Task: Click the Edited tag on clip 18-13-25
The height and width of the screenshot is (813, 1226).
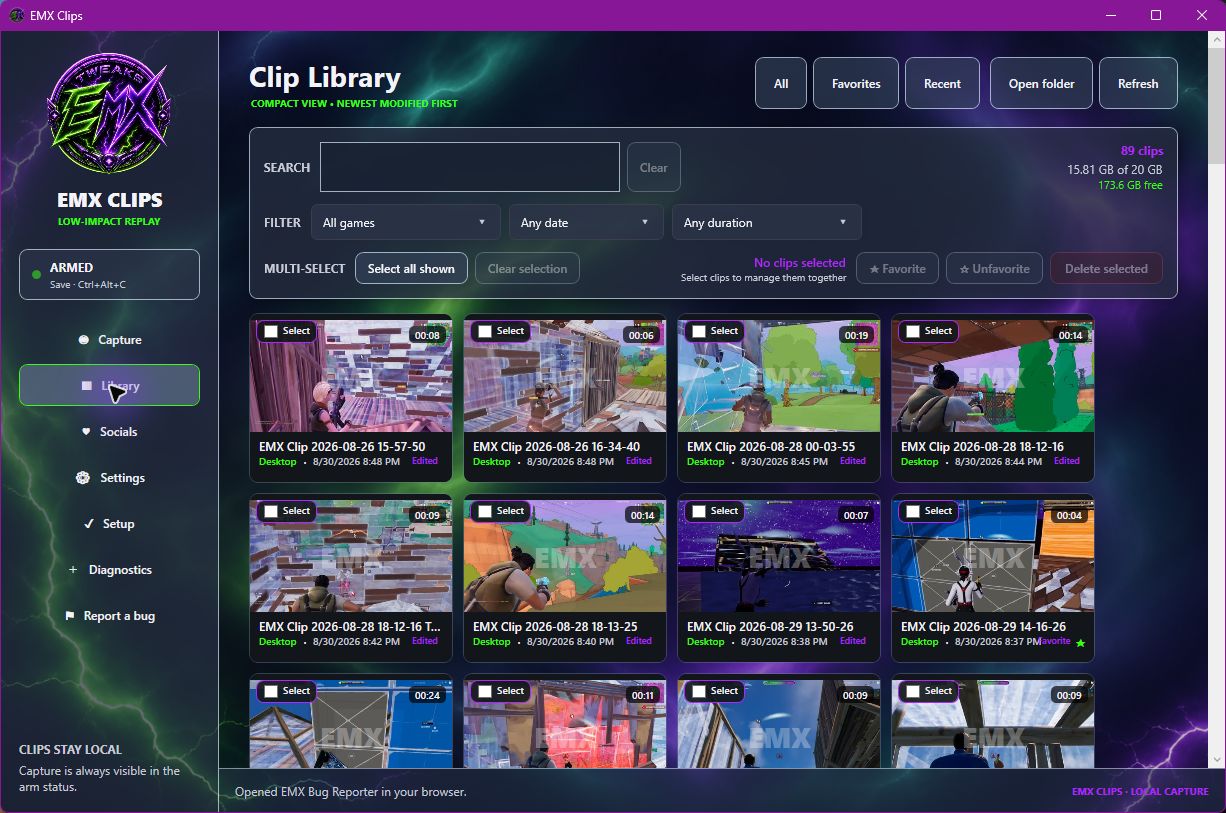Action: (x=639, y=641)
